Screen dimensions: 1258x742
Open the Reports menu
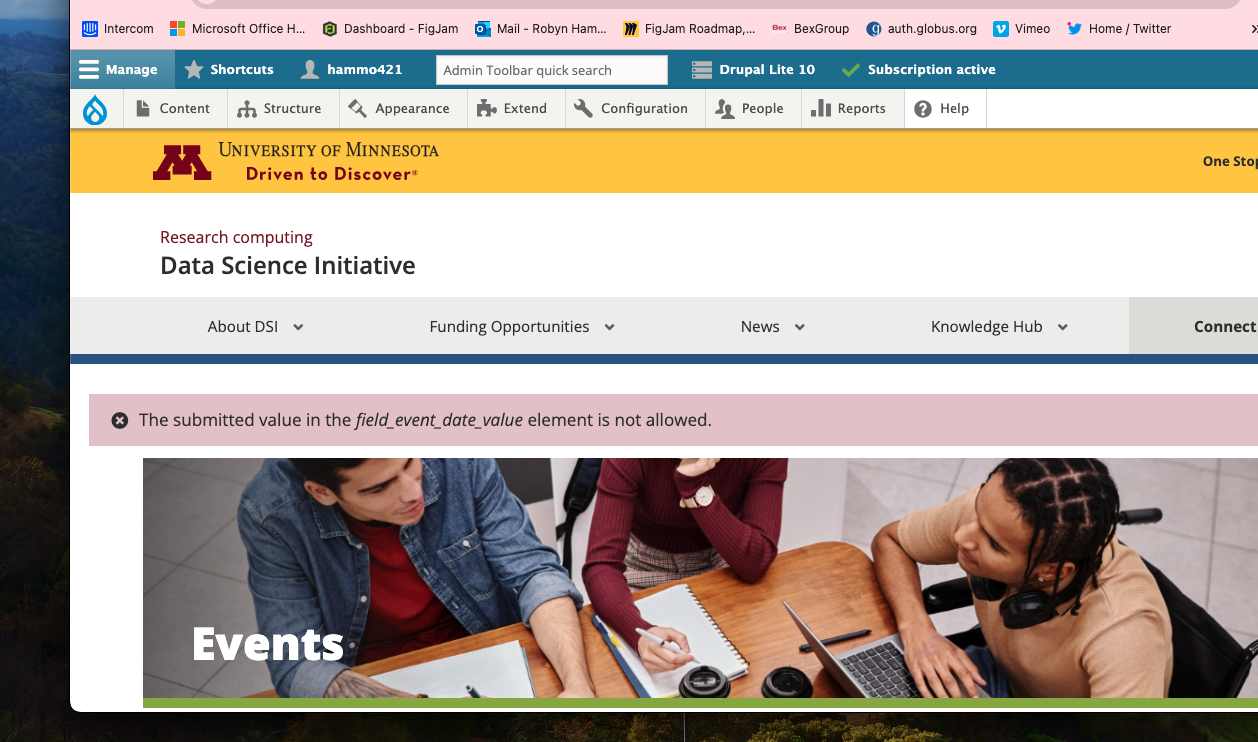coord(848,109)
